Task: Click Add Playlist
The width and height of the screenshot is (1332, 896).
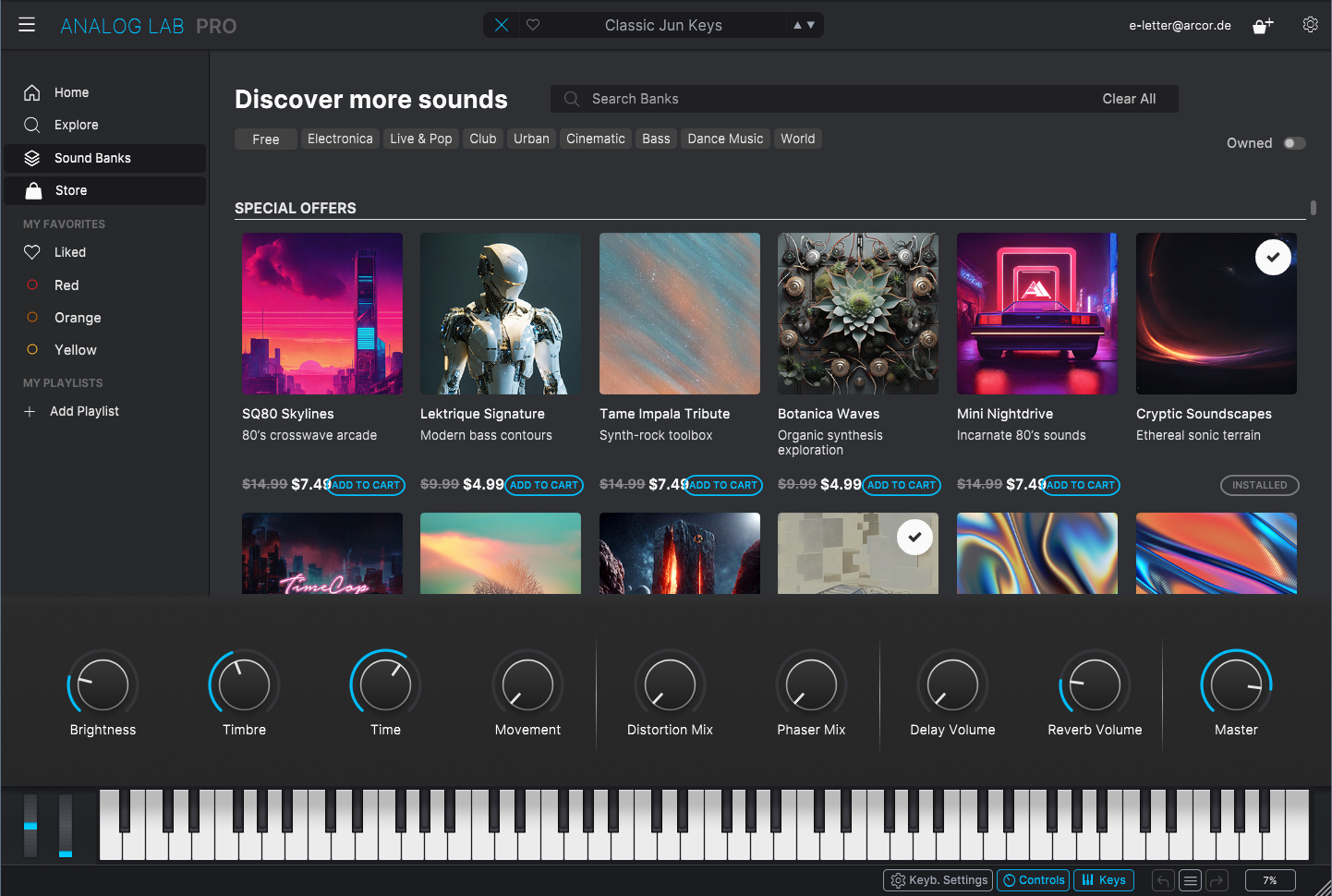Action: click(72, 411)
